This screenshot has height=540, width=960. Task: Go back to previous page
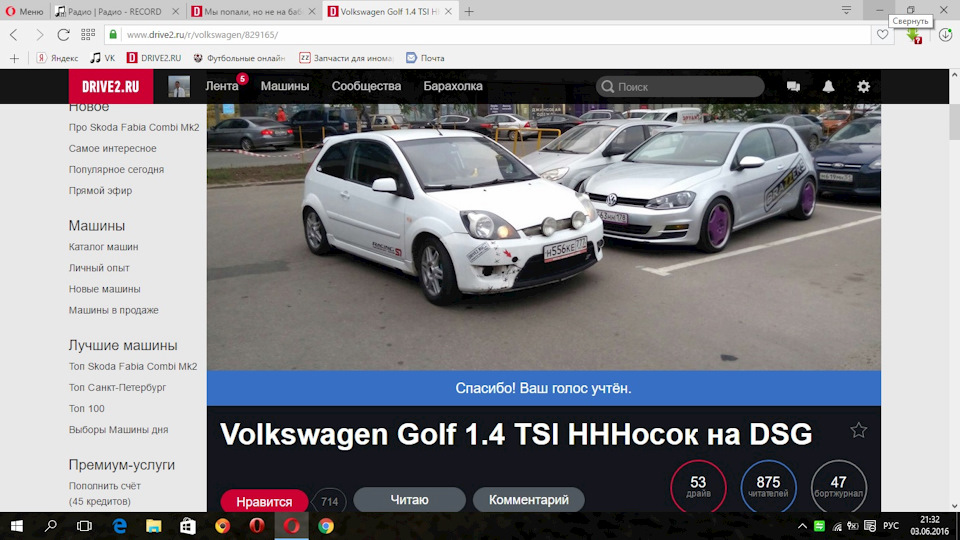14,35
